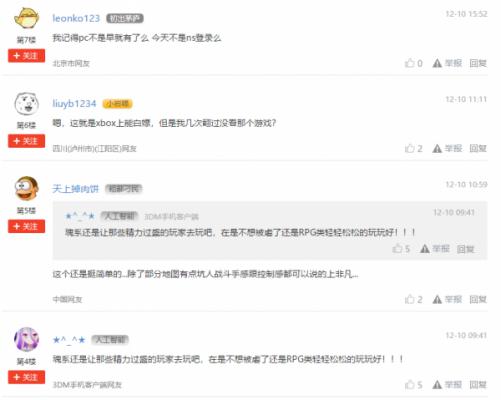Open 天上掉肉饼's profile link
The image size is (501, 400).
click(x=76, y=189)
